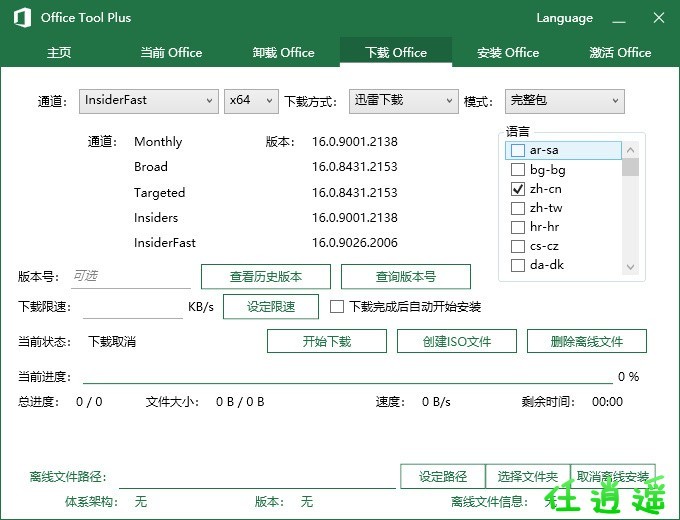Click the 0 B/s speed value
This screenshot has height=520, width=680.
[436, 402]
